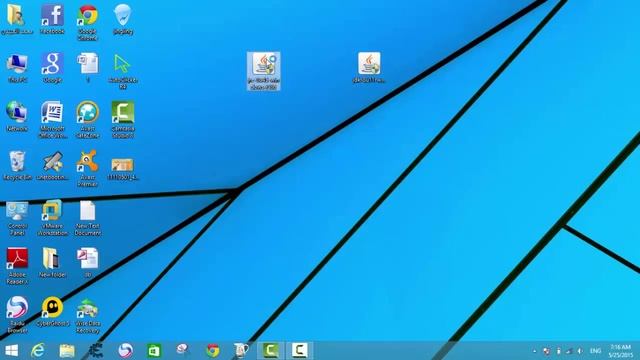
Task: Select the Camtasia Studio desktop shortcut
Action: click(x=123, y=119)
